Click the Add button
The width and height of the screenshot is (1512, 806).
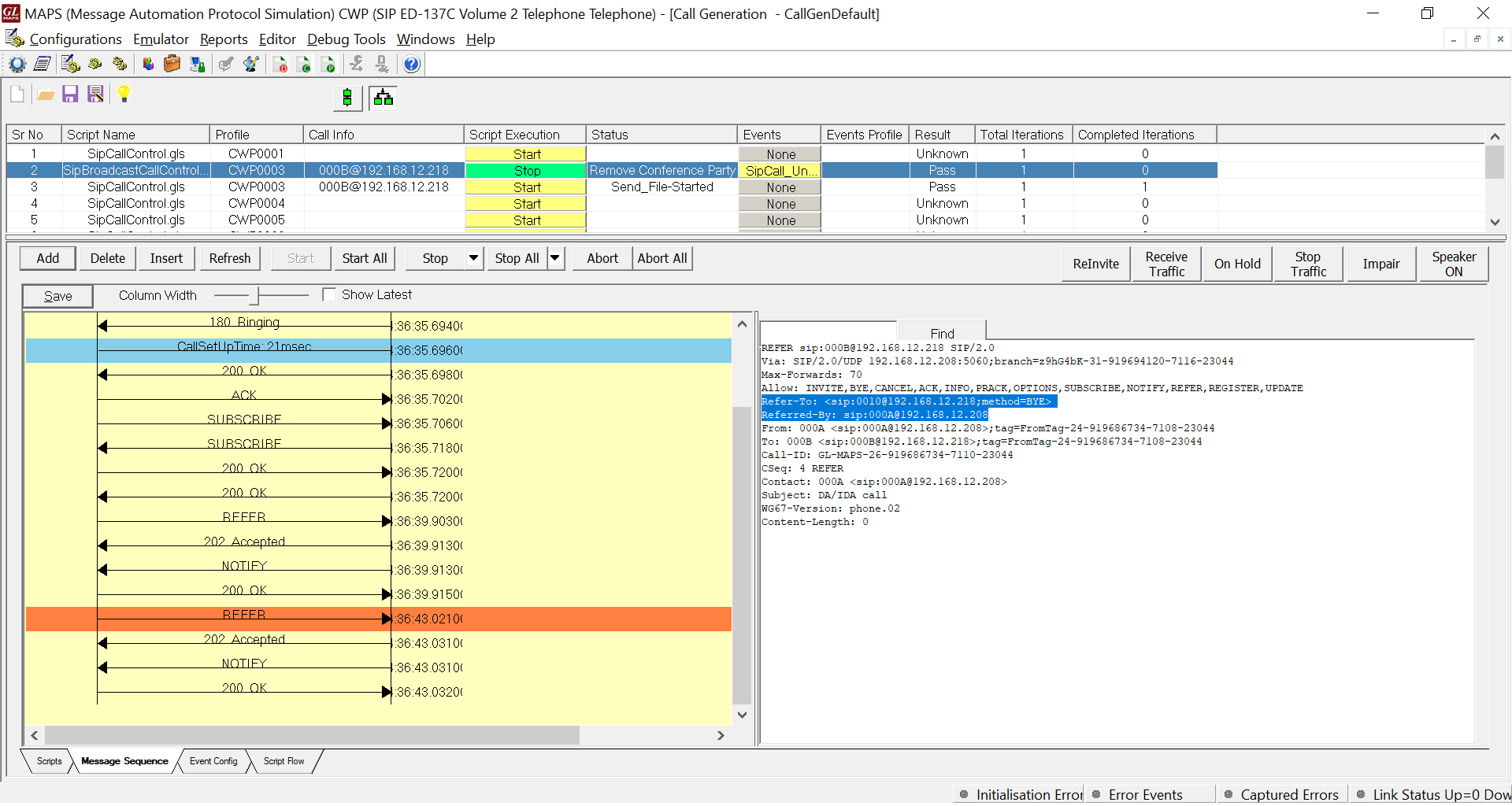click(x=48, y=258)
